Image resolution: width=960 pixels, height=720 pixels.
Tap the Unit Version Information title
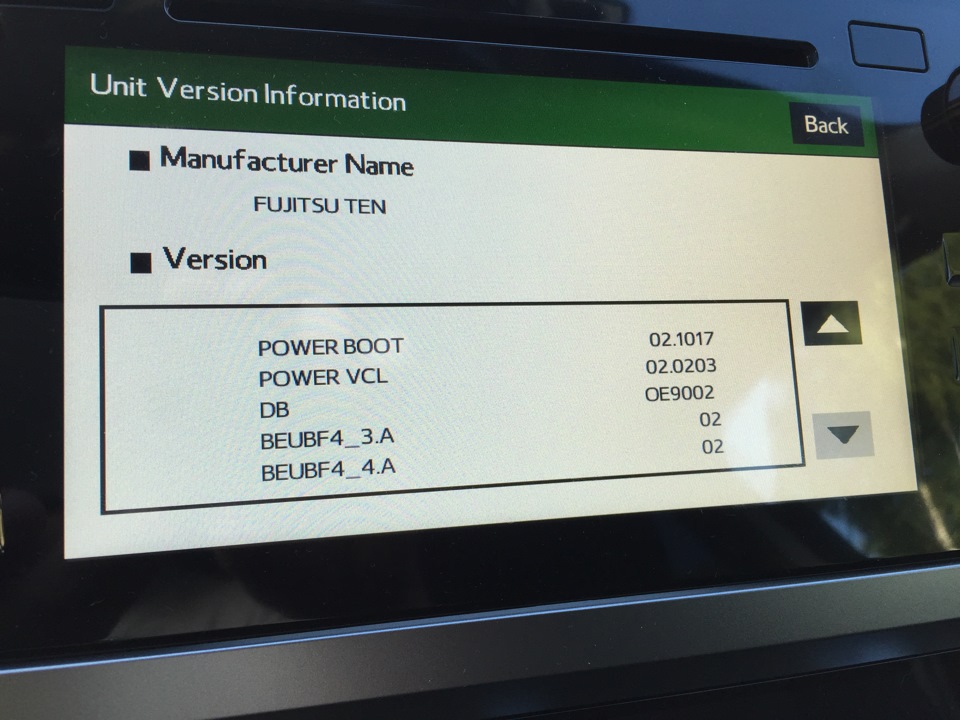[248, 92]
